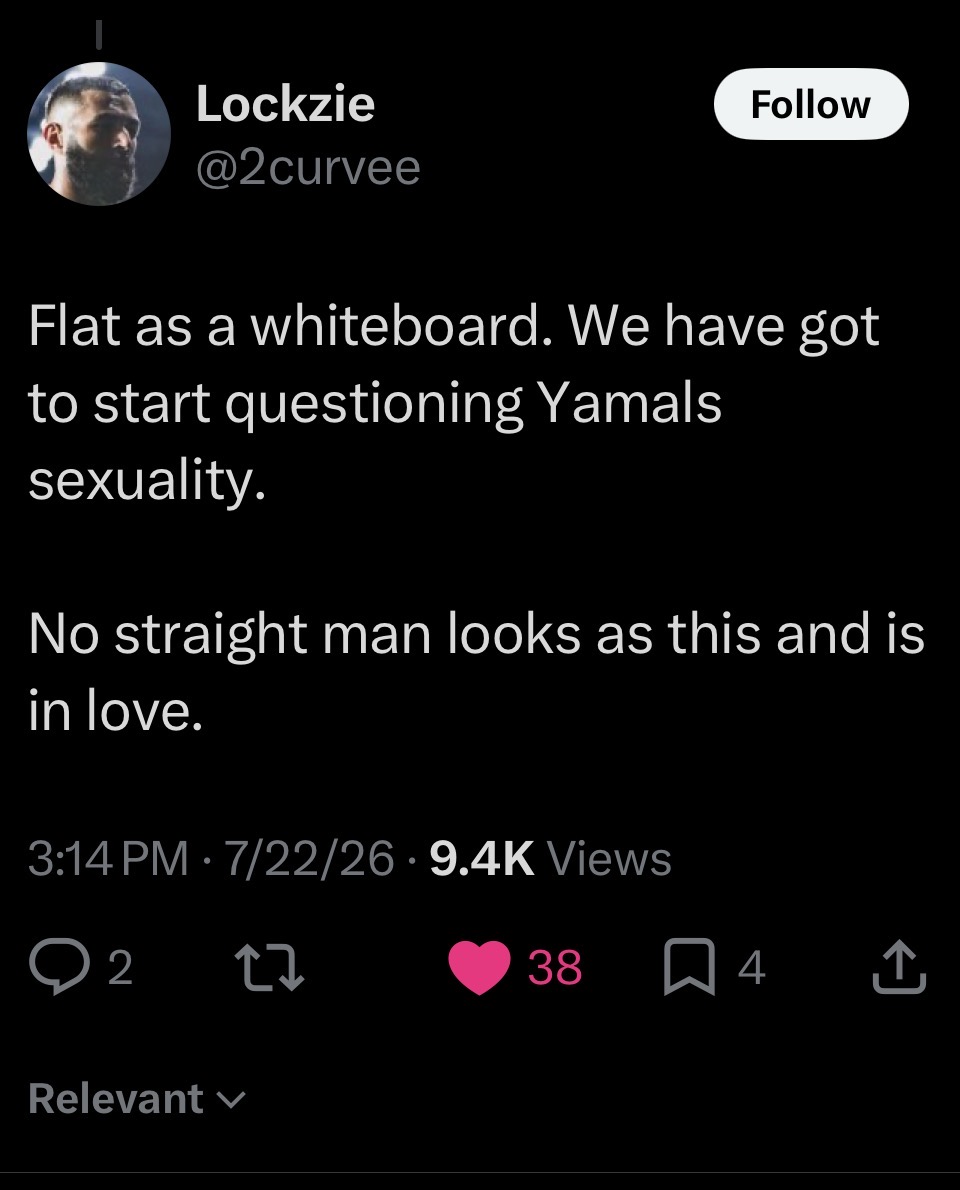Viewport: 960px width, 1190px height.
Task: Open Lockzie's profile picture
Action: (99, 134)
